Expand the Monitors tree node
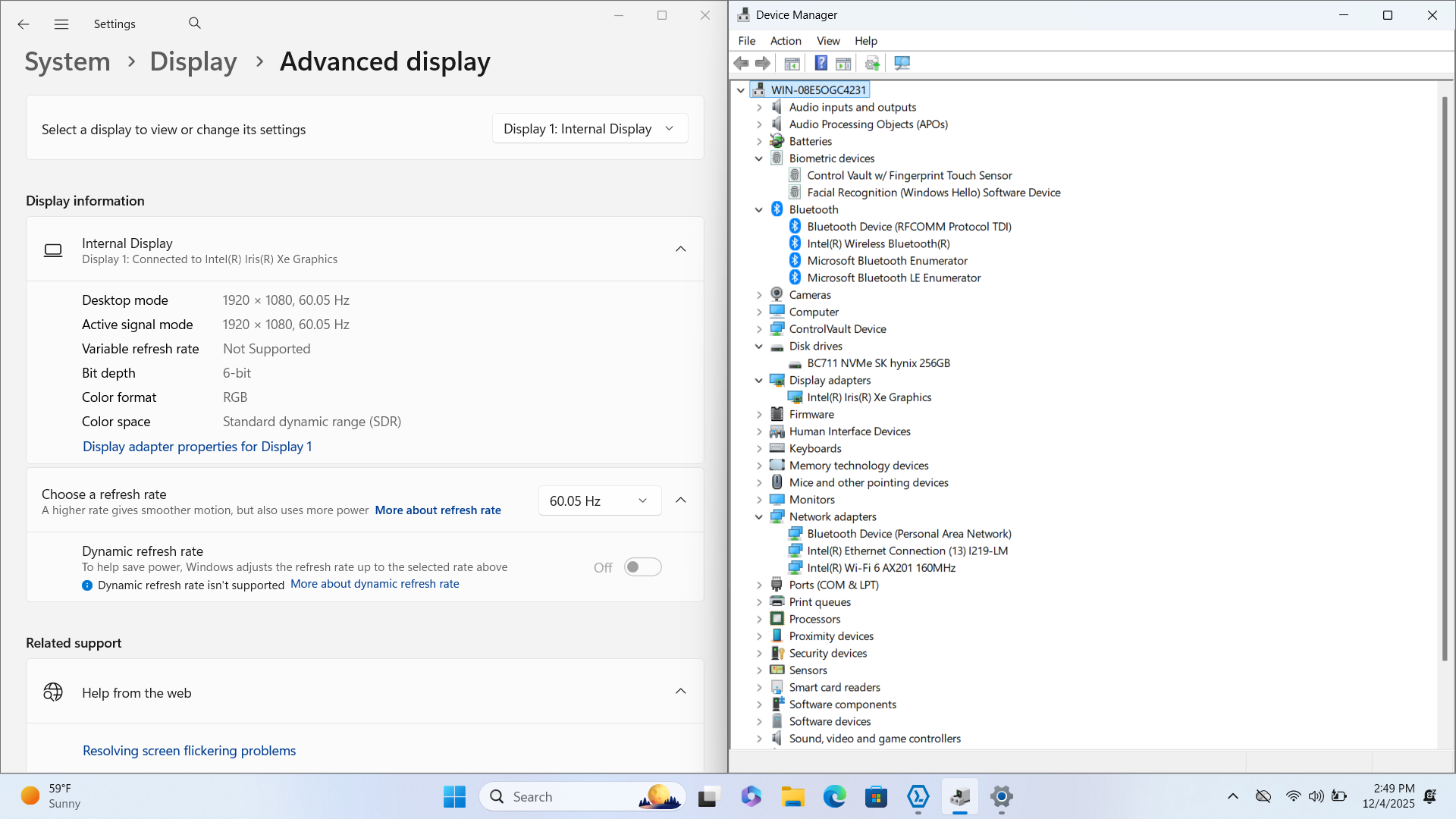 [x=759, y=500]
